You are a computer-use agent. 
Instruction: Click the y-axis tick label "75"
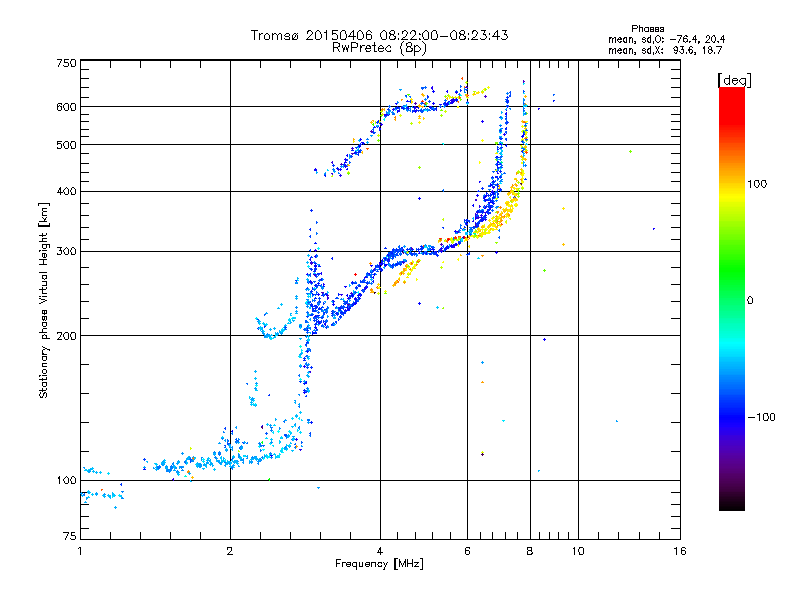coord(69,536)
